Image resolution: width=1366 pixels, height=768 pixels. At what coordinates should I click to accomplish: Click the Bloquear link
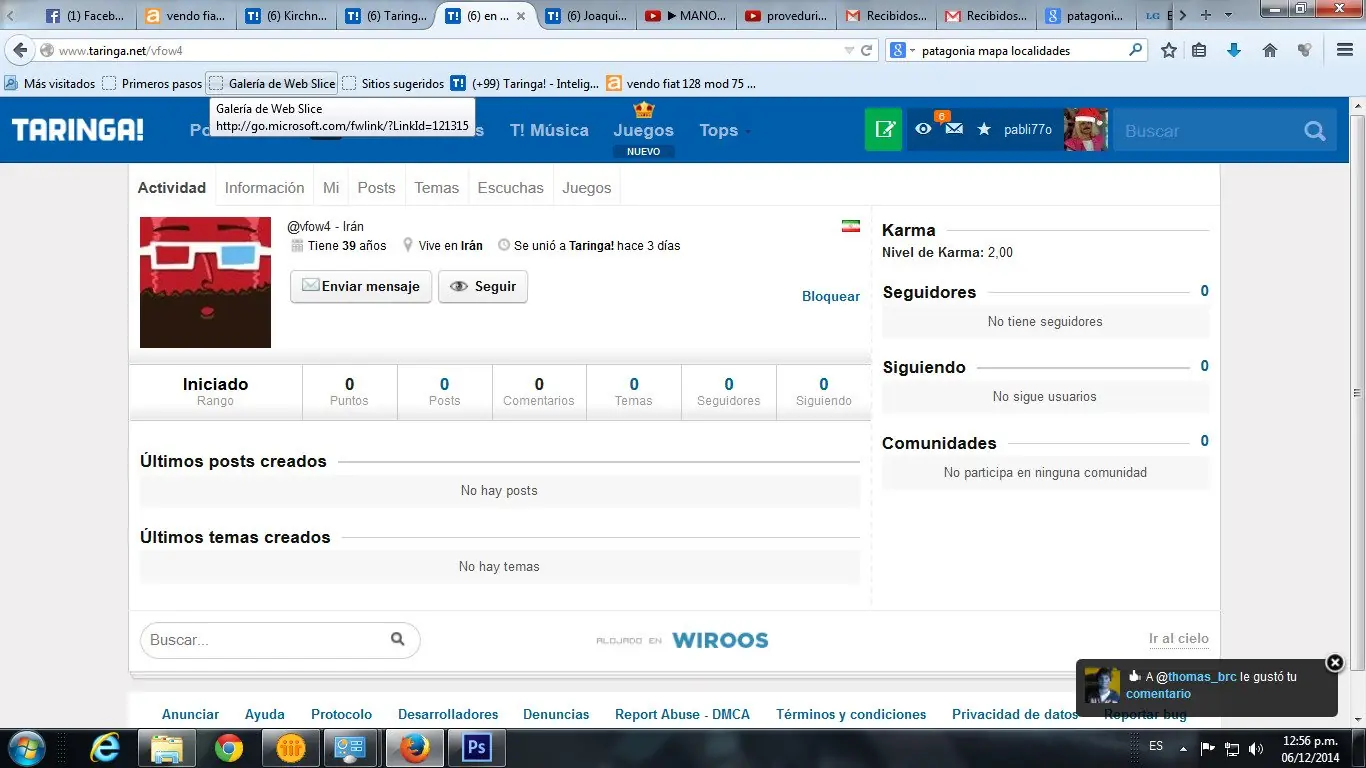coord(831,296)
